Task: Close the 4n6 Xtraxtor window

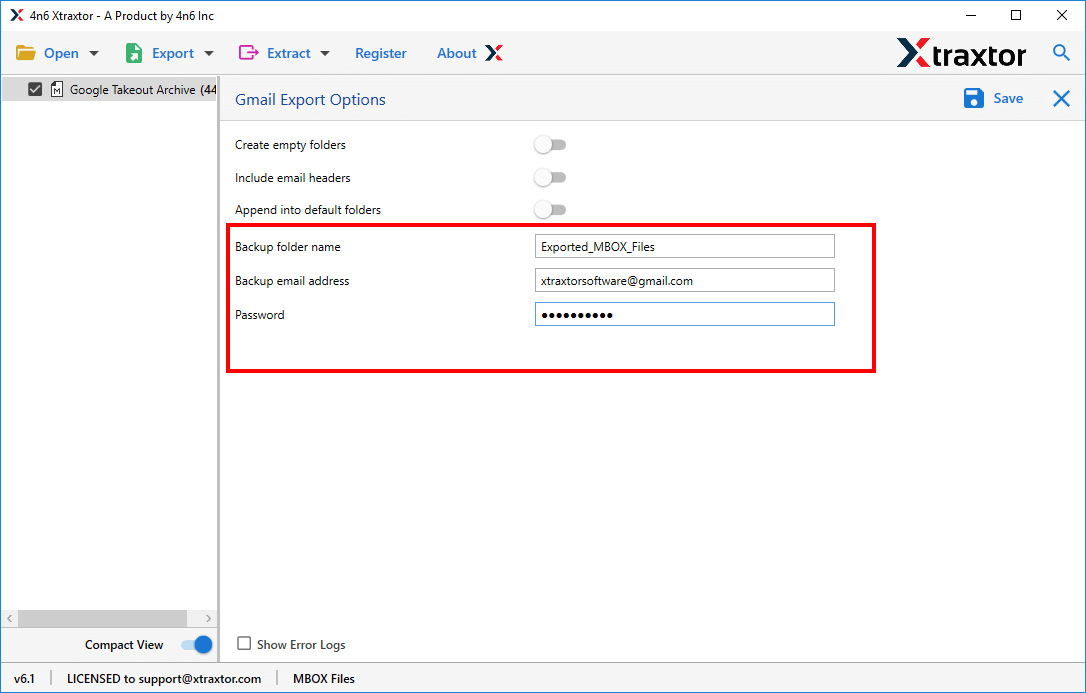Action: click(1062, 15)
